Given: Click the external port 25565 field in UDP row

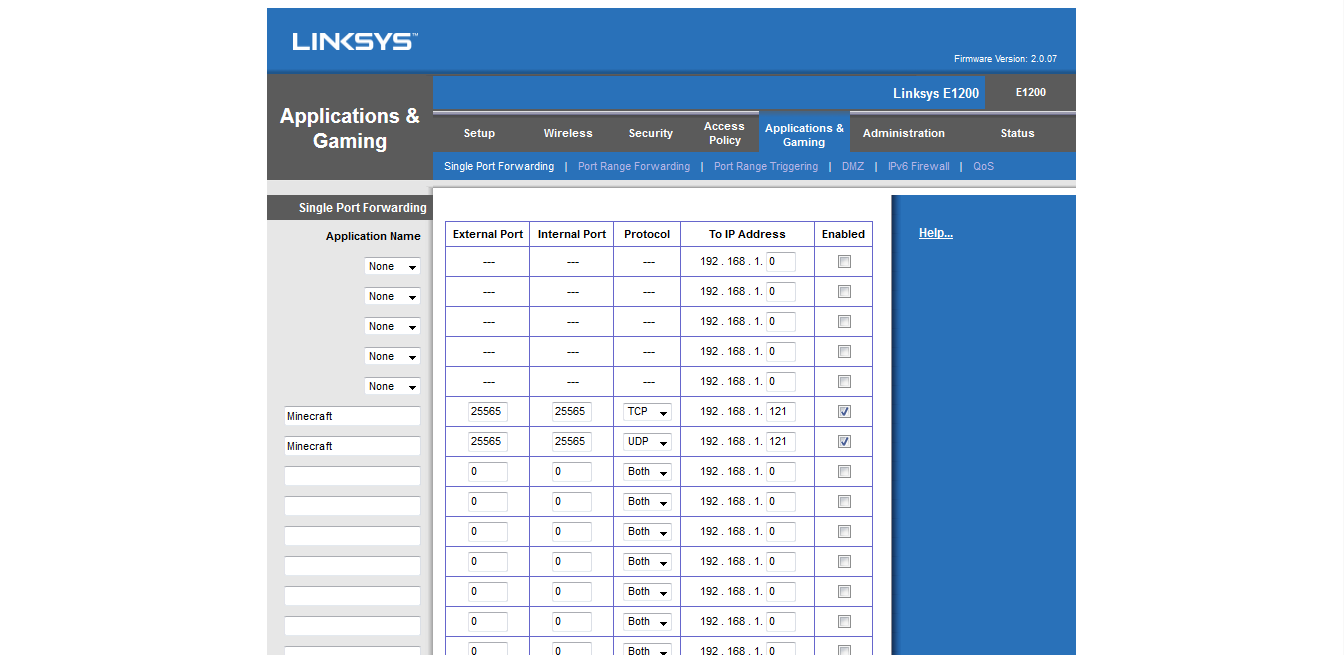Looking at the screenshot, I should click(x=488, y=441).
